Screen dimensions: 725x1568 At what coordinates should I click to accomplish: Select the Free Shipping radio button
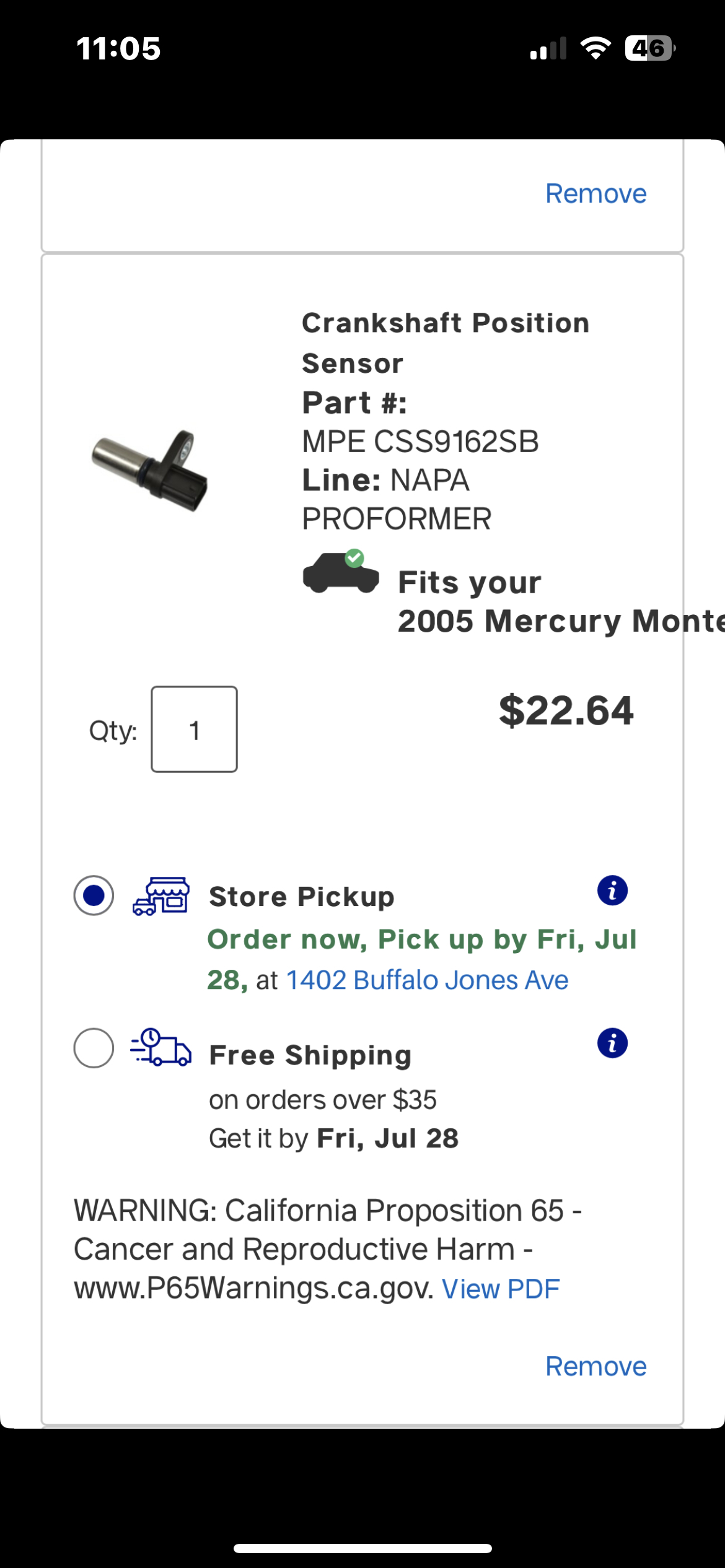[94, 1048]
